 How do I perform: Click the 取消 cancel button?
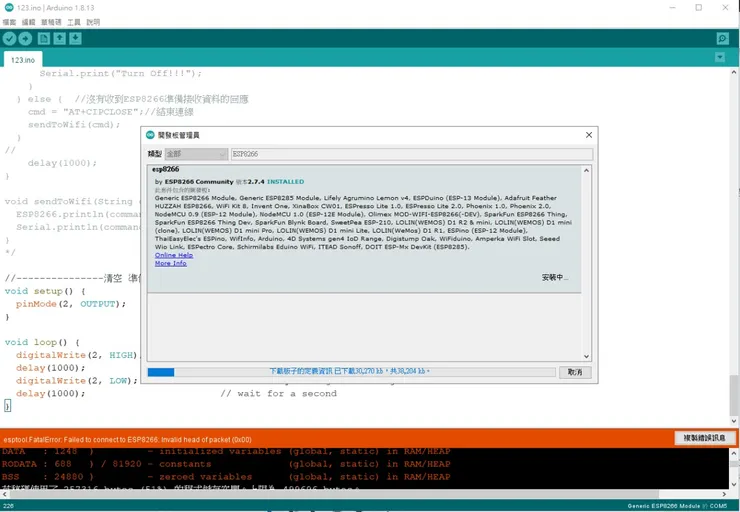pos(575,372)
